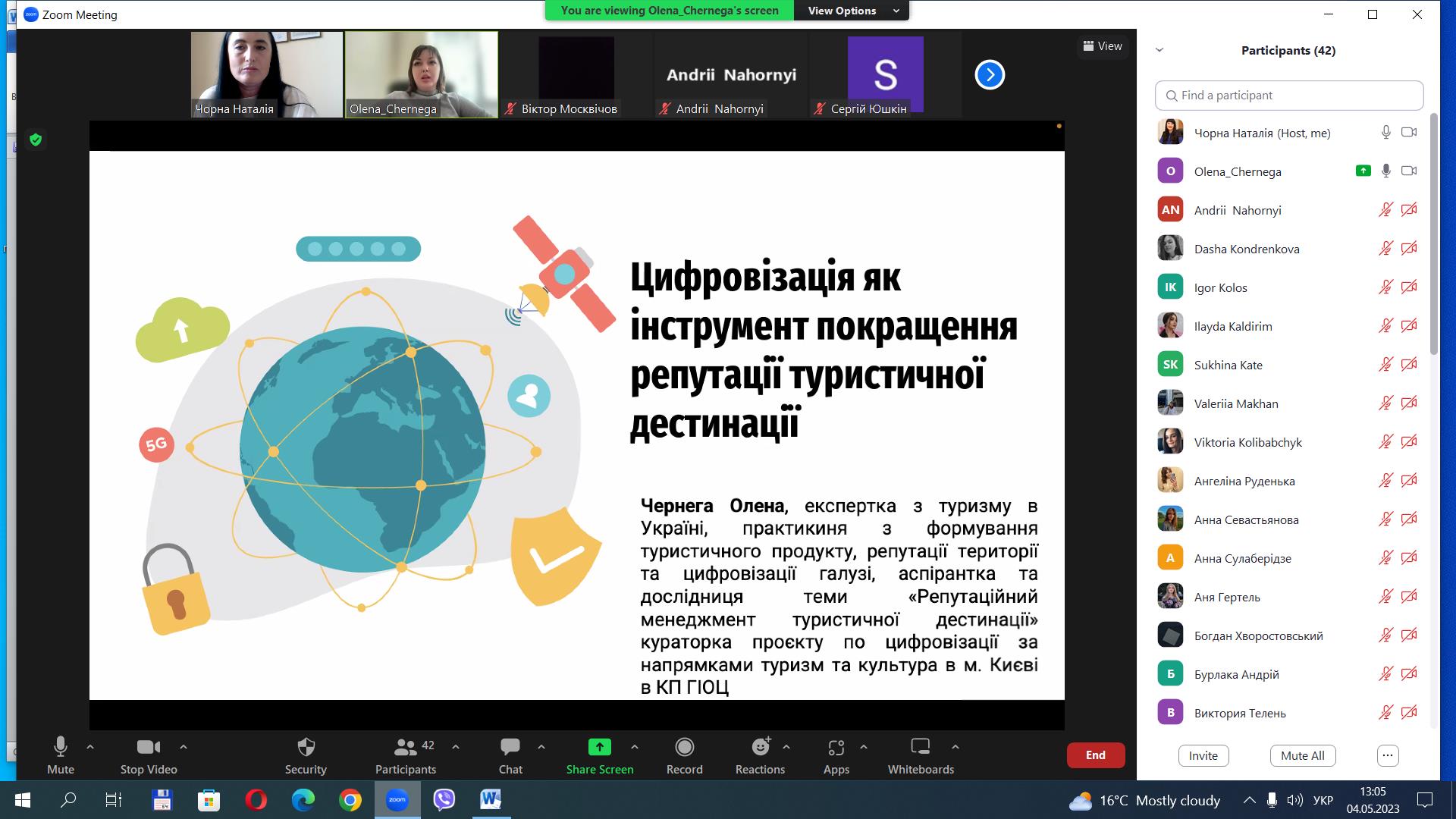Image resolution: width=1456 pixels, height=819 pixels.
Task: Toggle Stop Video camera button
Action: coord(149,755)
